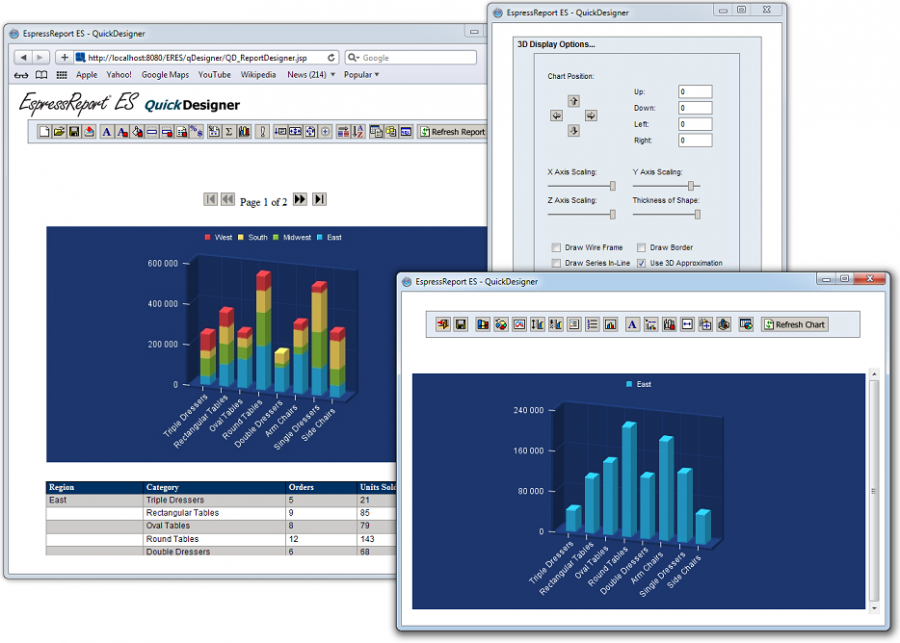Click the chart window vertical scrollbar

click(x=874, y=491)
